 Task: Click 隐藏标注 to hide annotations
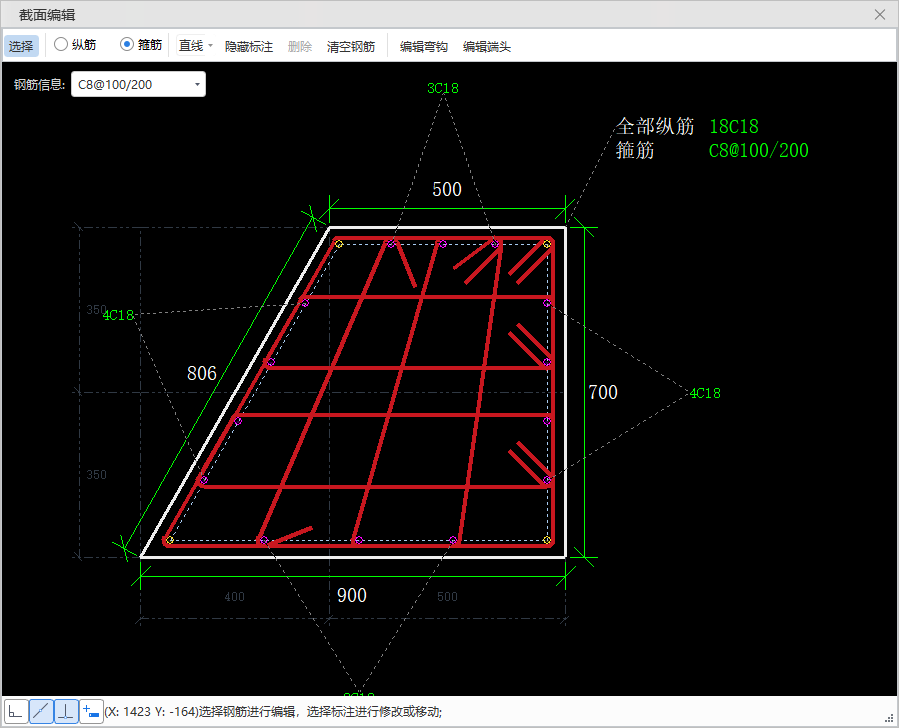coord(249,46)
